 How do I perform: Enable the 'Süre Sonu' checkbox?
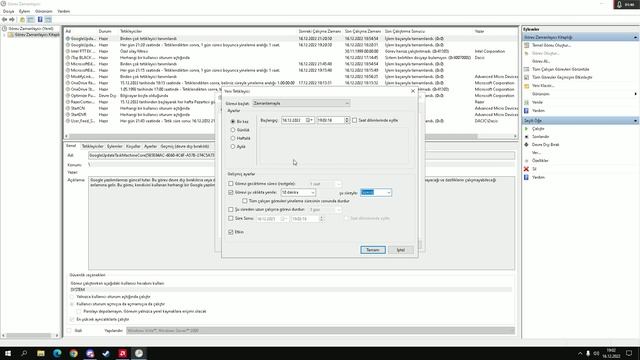coord(231,218)
